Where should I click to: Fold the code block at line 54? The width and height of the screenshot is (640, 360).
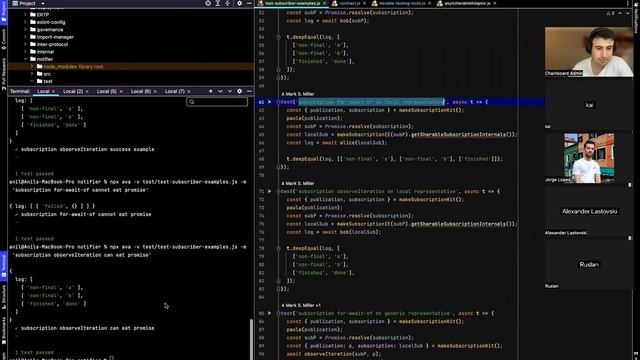pos(278,37)
